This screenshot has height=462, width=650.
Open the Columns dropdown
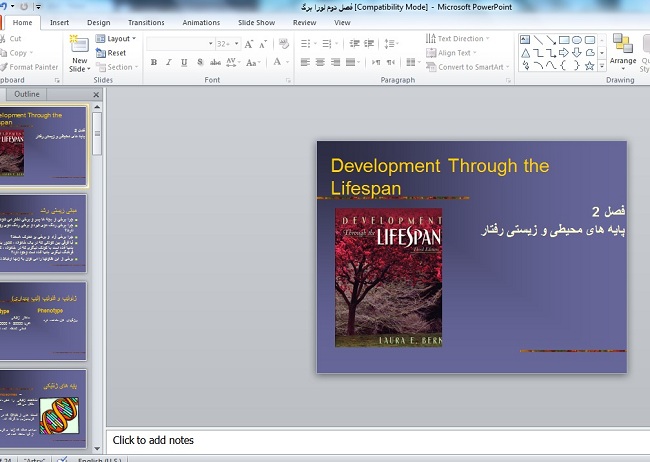413,62
